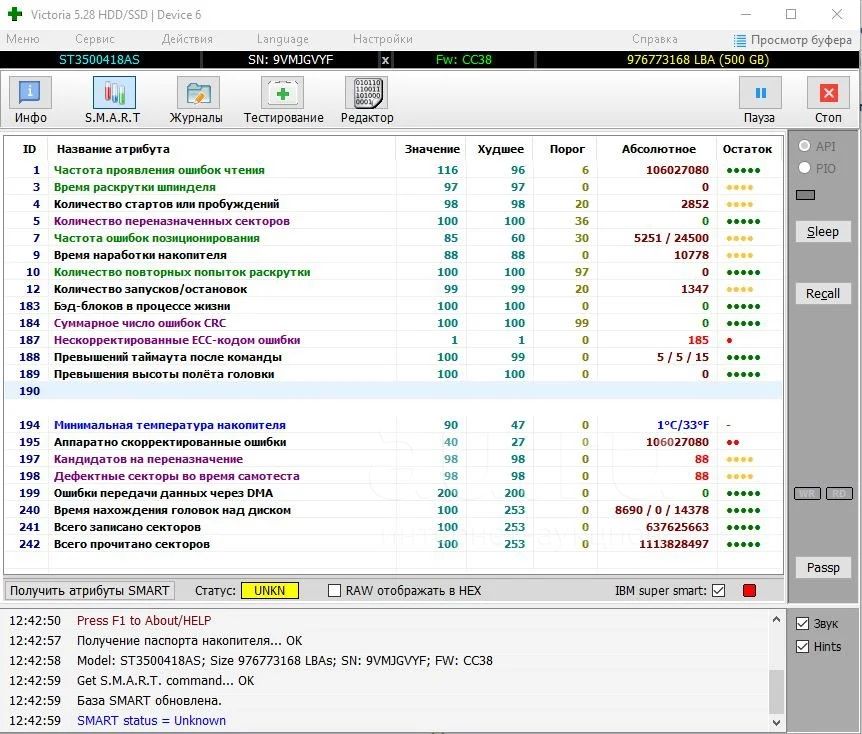Select the API access mode radio
Image resolution: width=862 pixels, height=734 pixels.
pyautogui.click(x=804, y=146)
